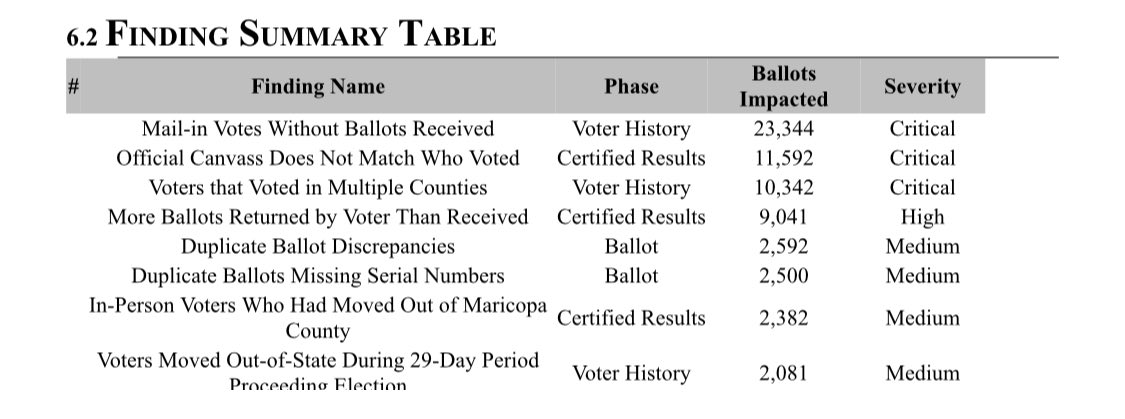Click the "Duplicate Ballot Discrepancies" finding

318,246
